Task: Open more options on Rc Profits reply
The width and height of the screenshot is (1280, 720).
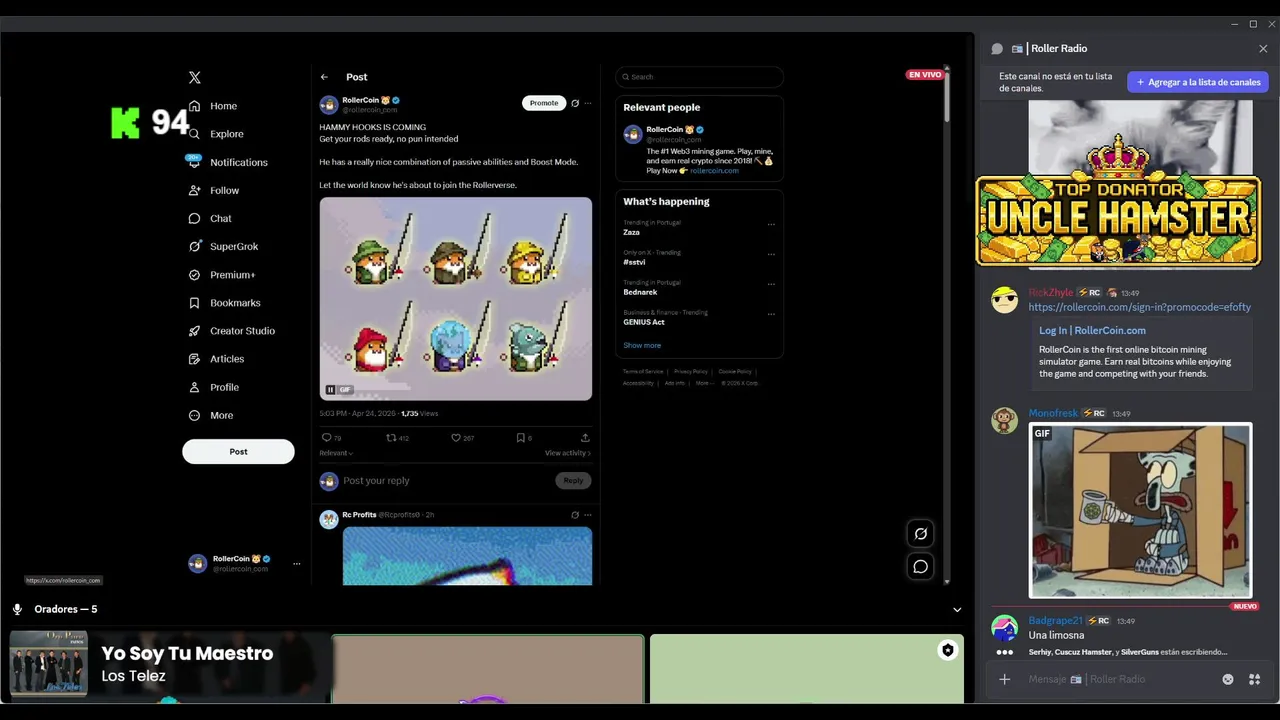Action: [588, 515]
